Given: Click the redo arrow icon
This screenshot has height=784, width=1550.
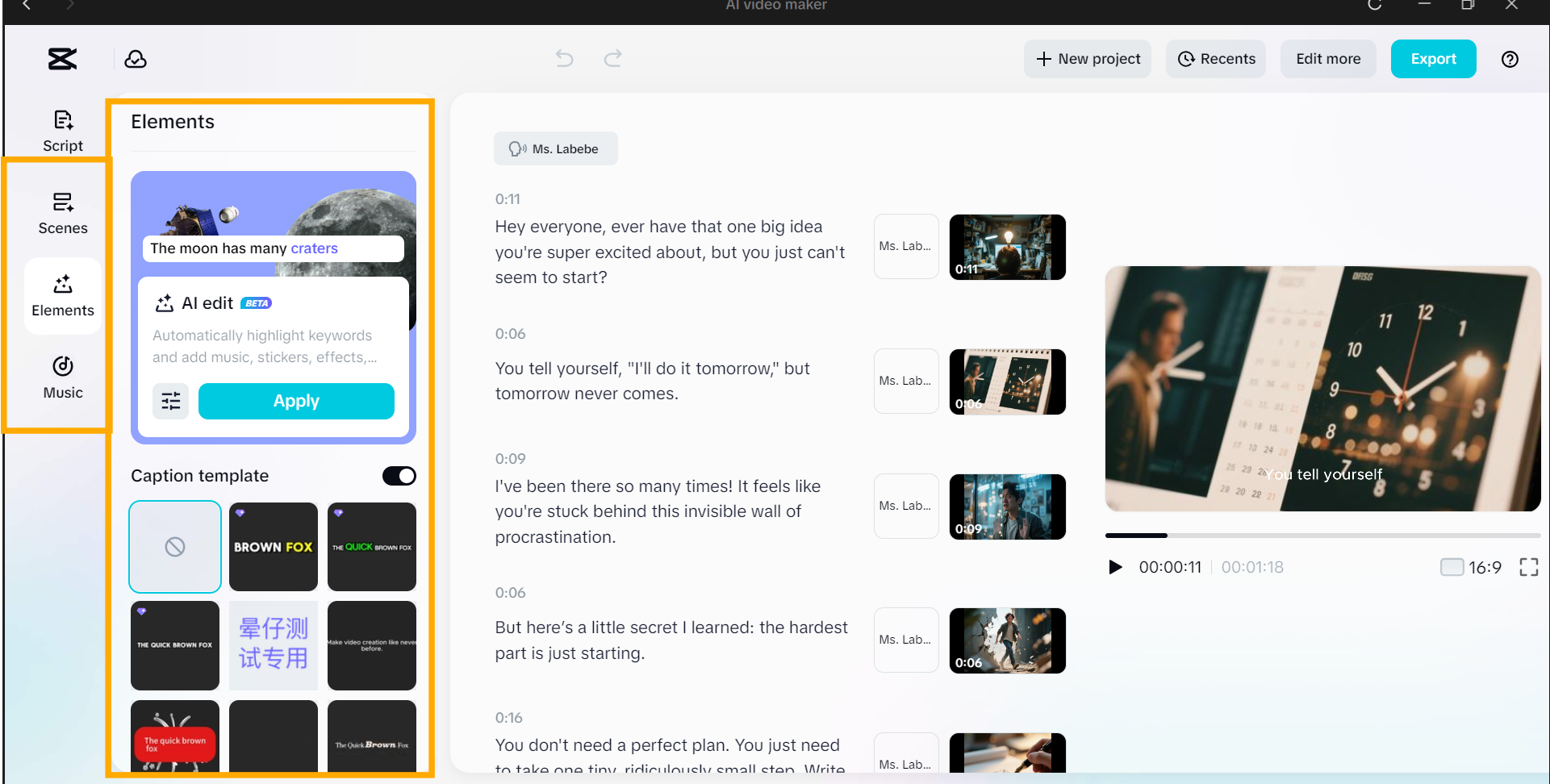Looking at the screenshot, I should coord(613,58).
